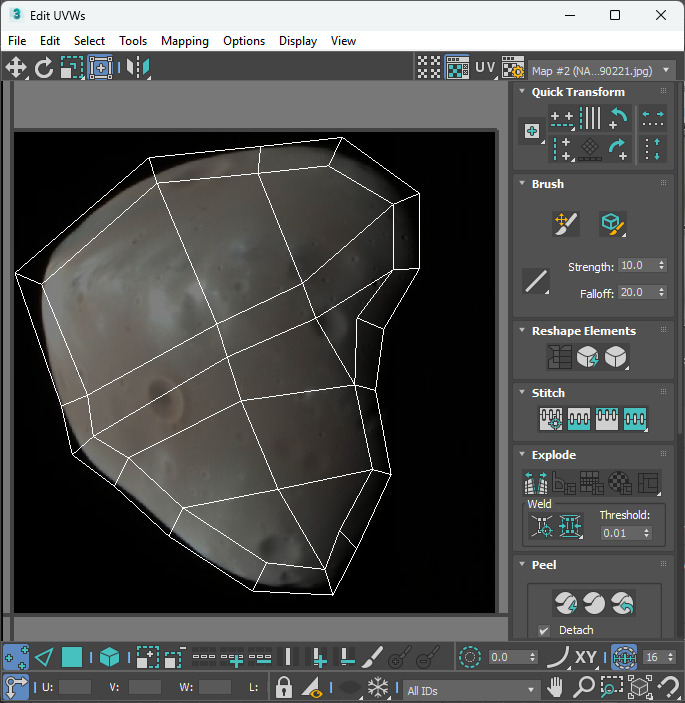Click the Set pivot icon
Screen dimensions: 685x703
(532, 131)
